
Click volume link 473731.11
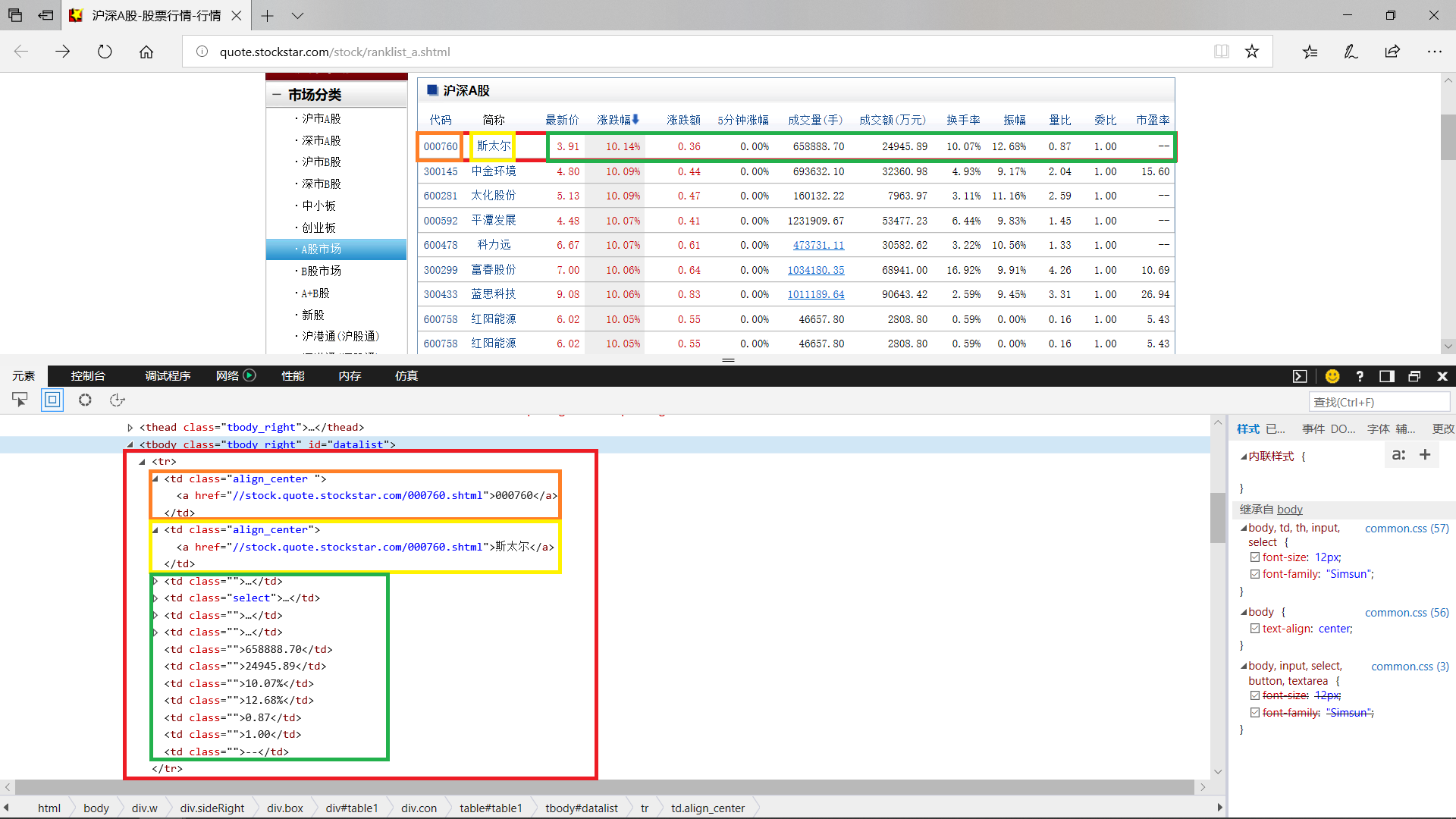818,245
